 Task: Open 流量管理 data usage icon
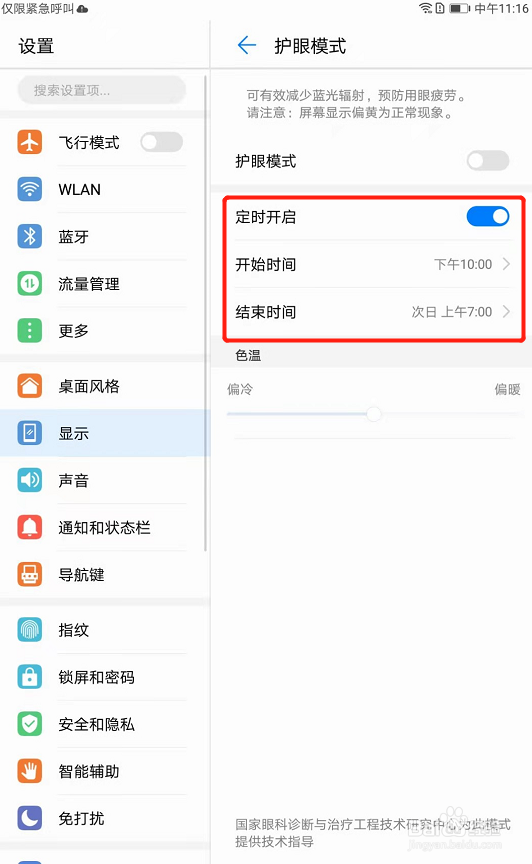[30, 284]
